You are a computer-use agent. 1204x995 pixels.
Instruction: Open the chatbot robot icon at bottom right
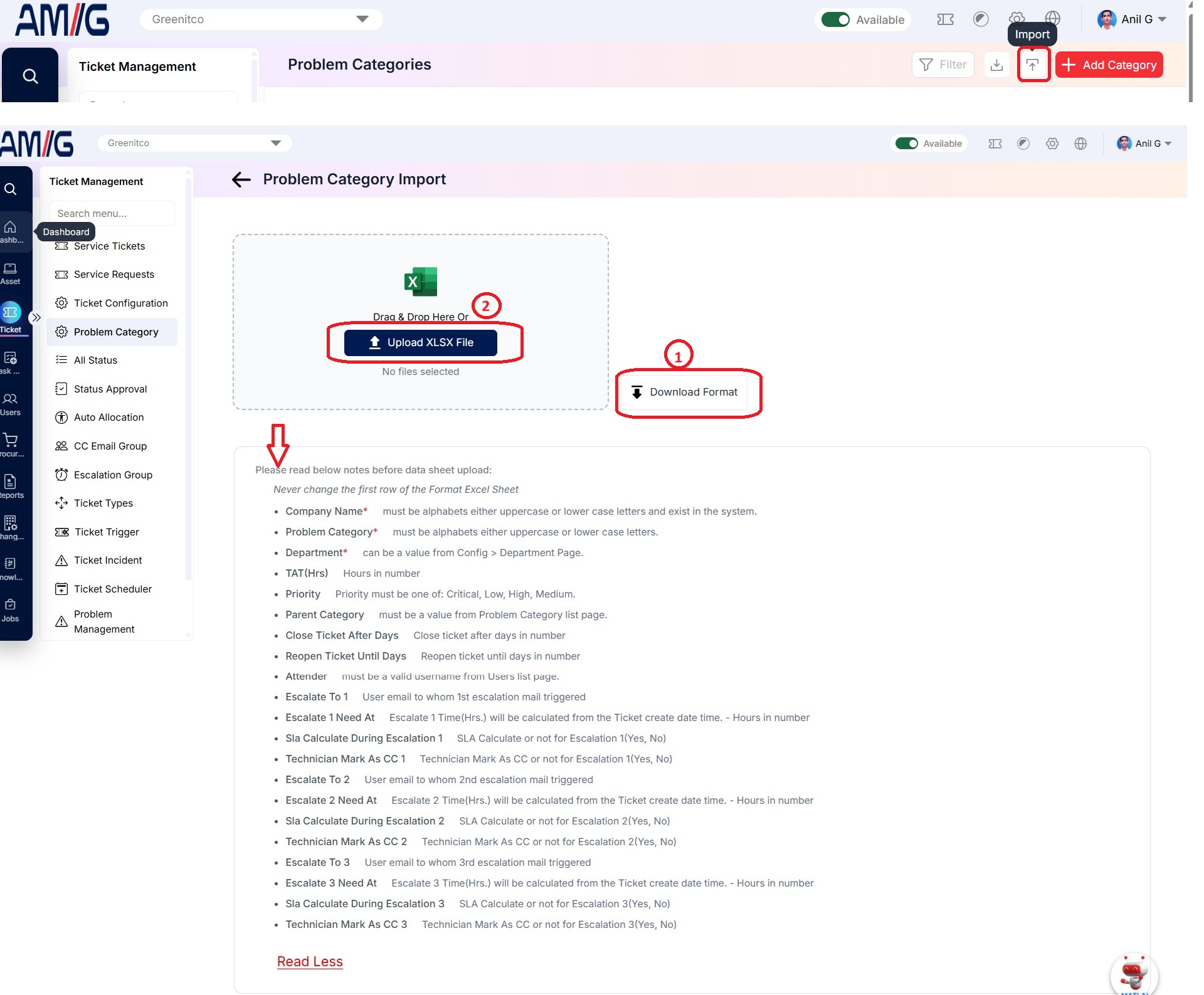[1134, 974]
